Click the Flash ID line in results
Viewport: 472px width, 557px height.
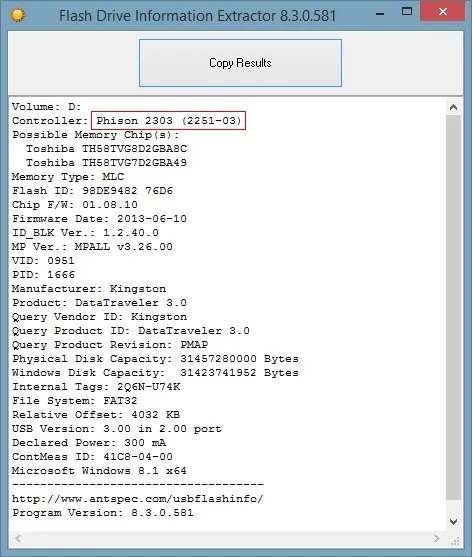point(92,191)
